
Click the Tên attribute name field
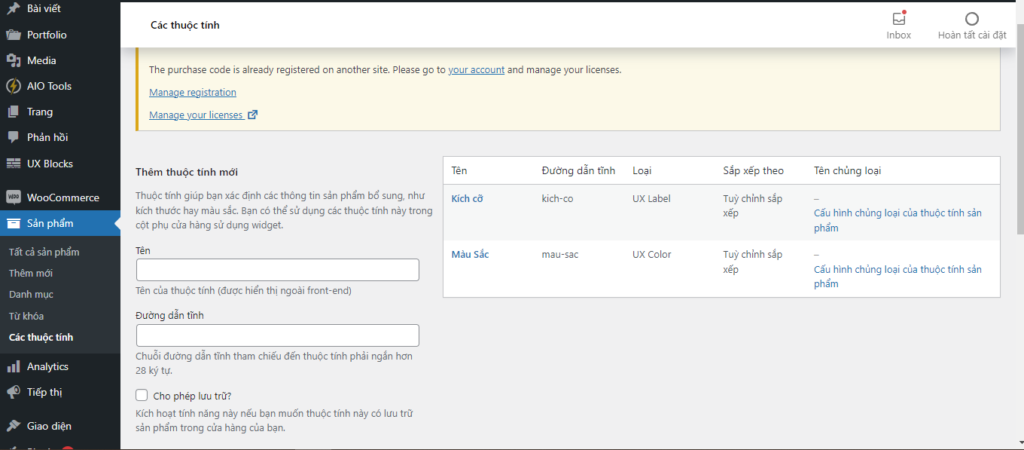click(277, 270)
